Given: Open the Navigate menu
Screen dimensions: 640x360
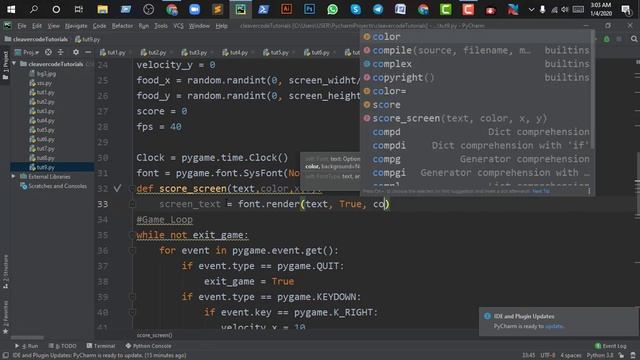Looking at the screenshot, I should (76, 26).
